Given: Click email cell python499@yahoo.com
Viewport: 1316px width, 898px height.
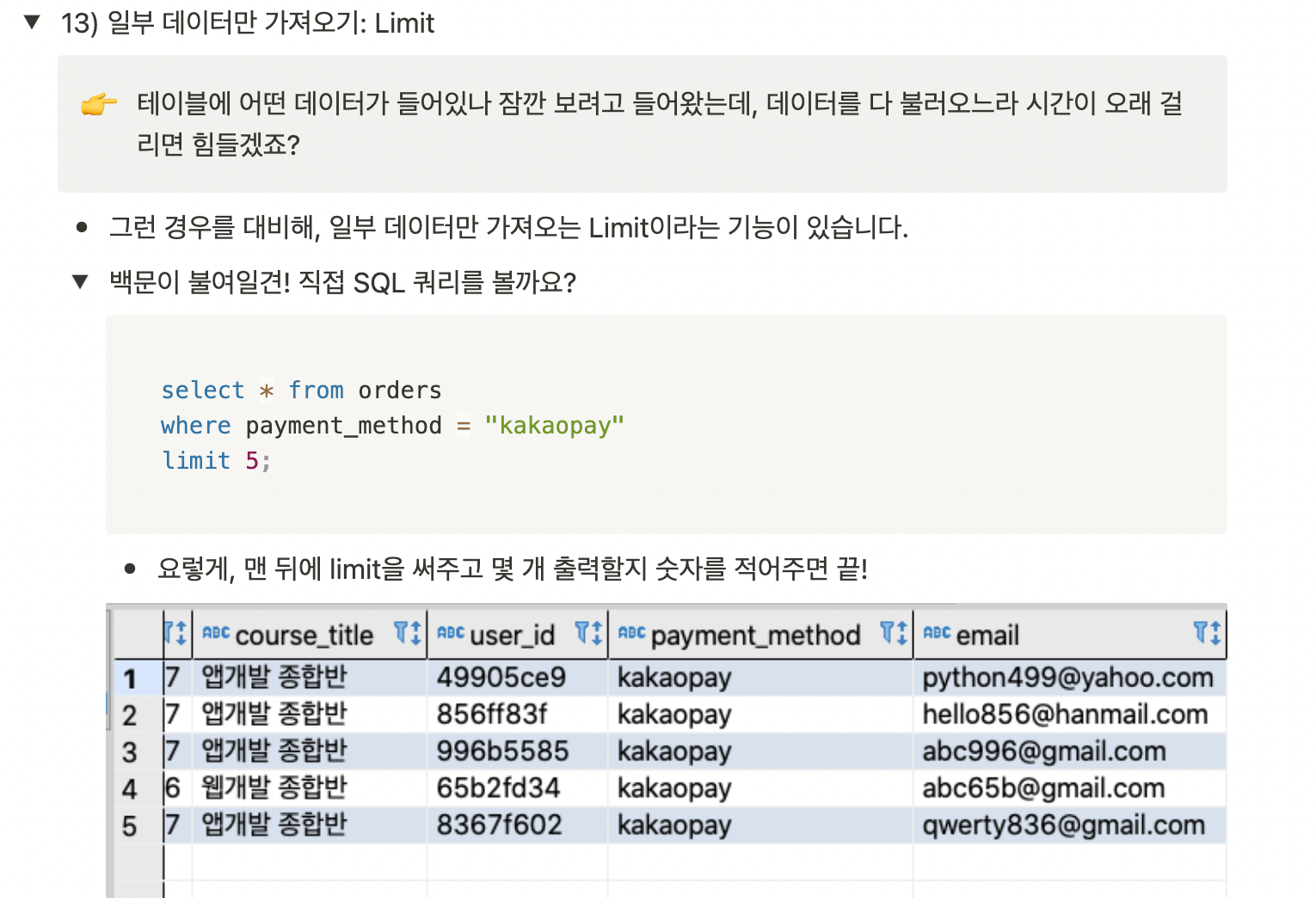Looking at the screenshot, I should (x=1069, y=678).
